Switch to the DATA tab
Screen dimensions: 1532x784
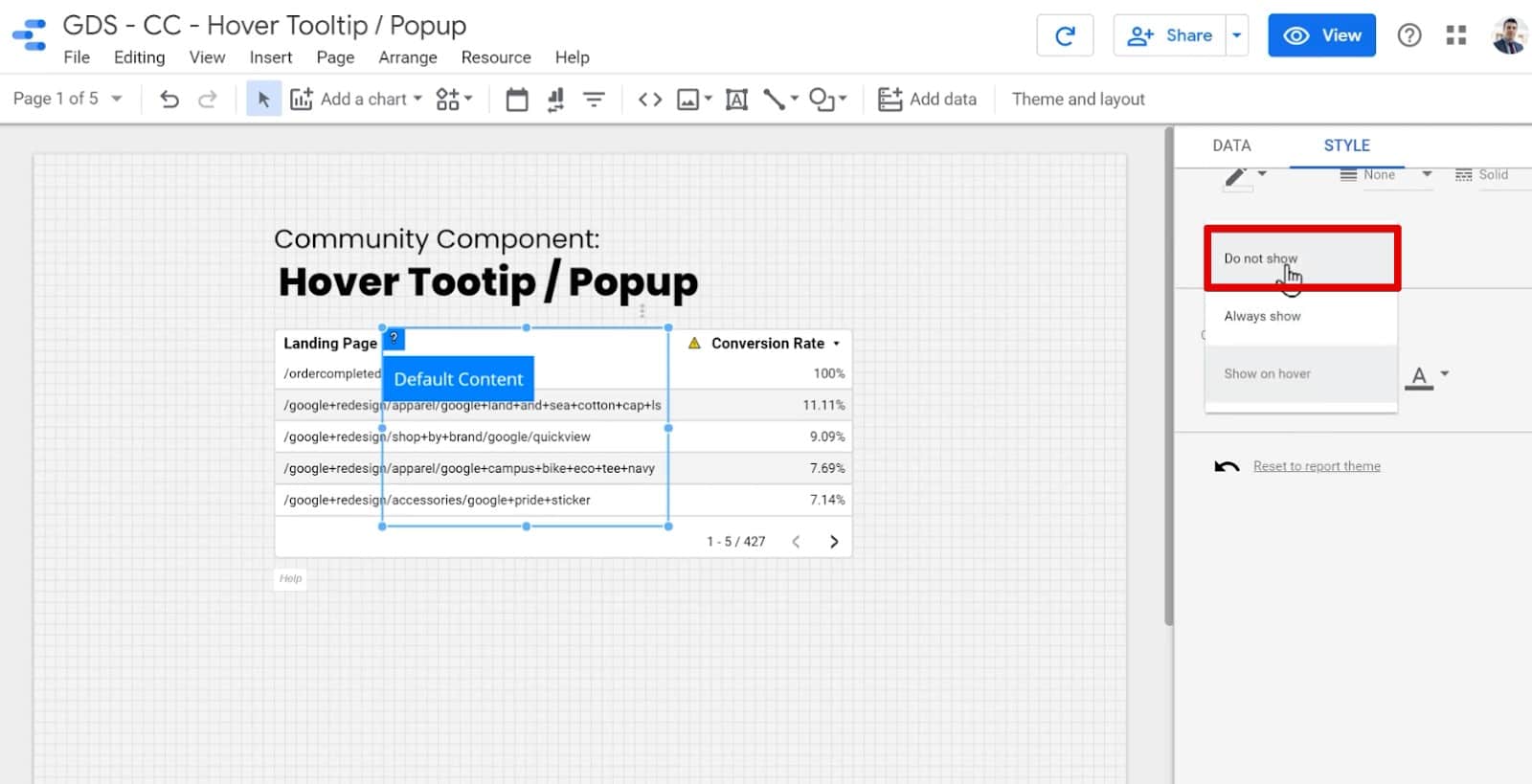[1231, 146]
